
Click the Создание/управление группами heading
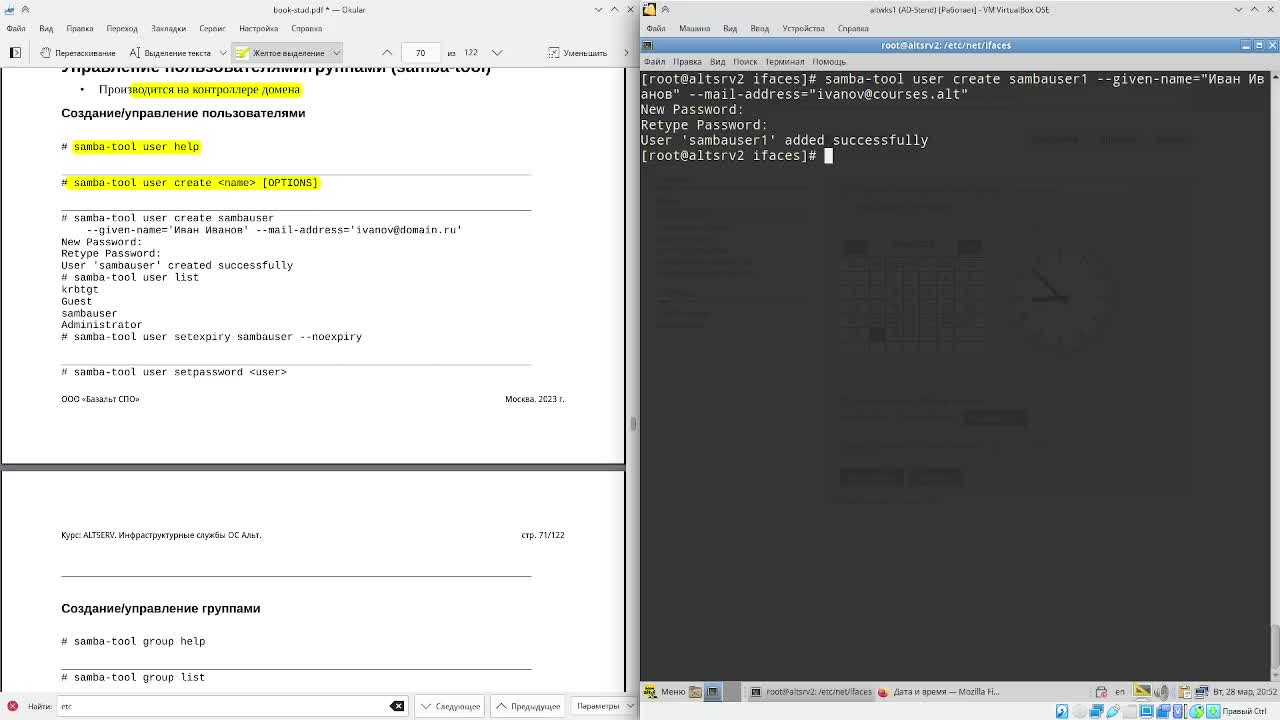point(160,608)
